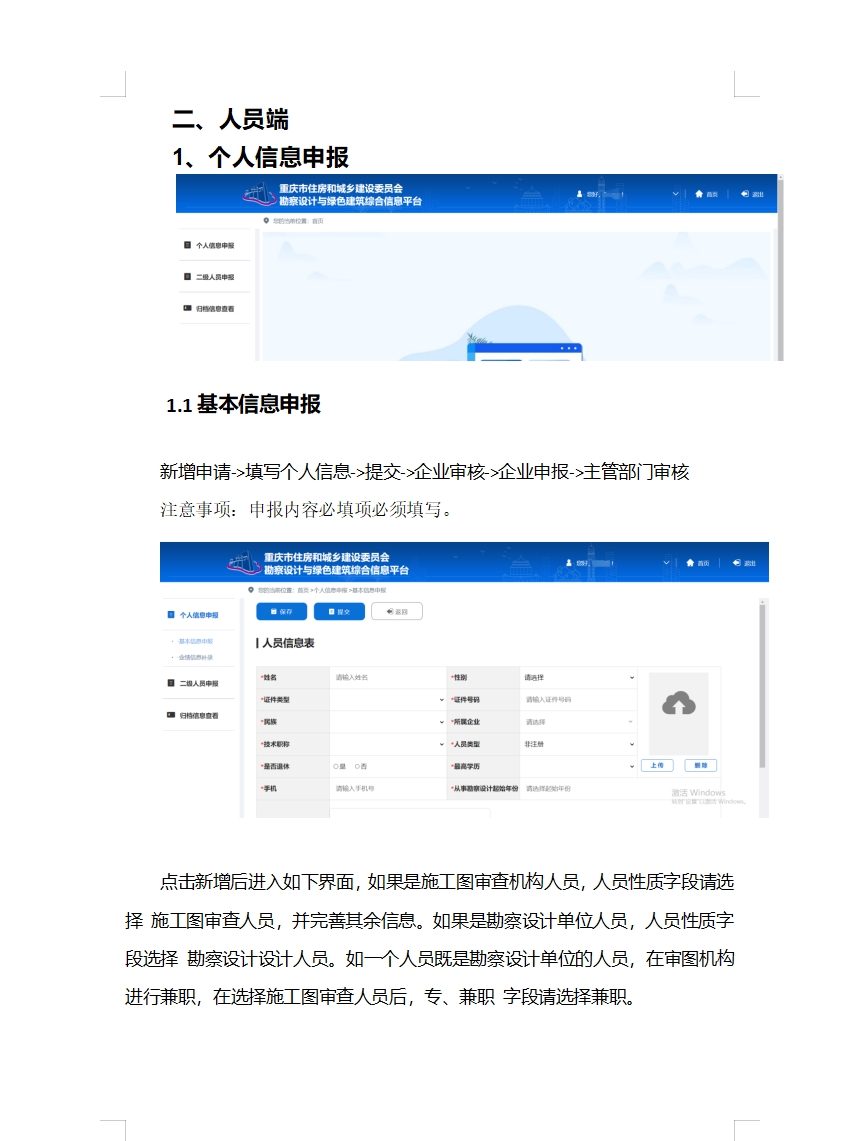Open 归档信息查看 menu in form screenshot sidebar
865x1141 pixels.
click(199, 715)
